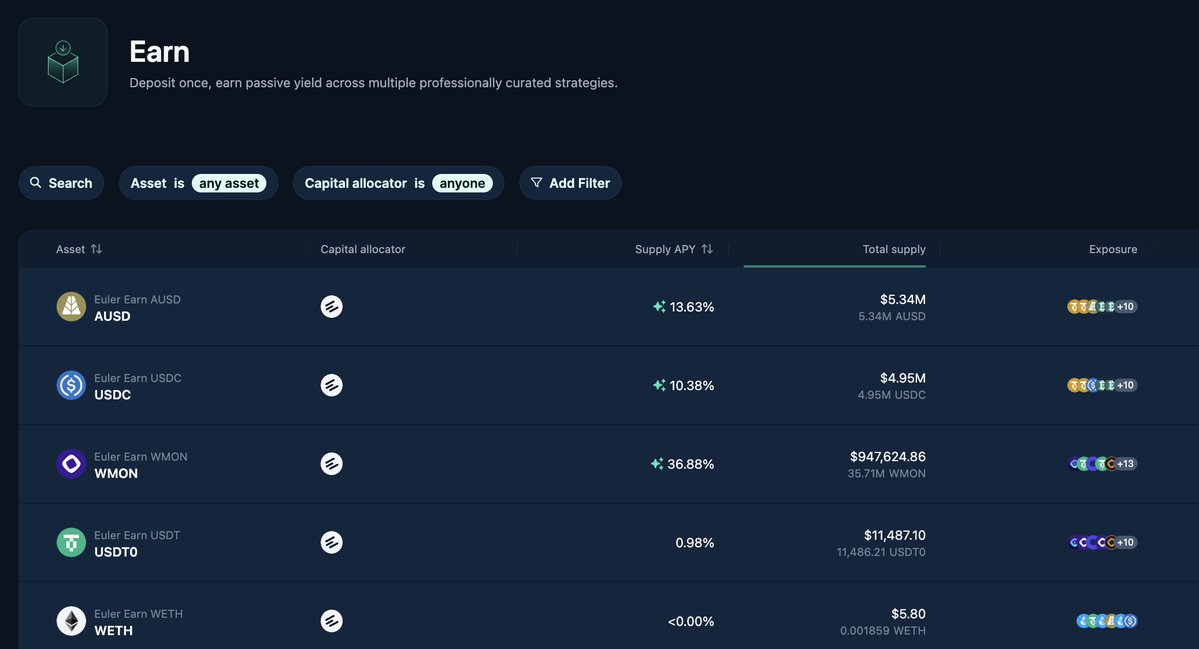Click Capital allocator column header
1199x649 pixels.
coord(362,249)
